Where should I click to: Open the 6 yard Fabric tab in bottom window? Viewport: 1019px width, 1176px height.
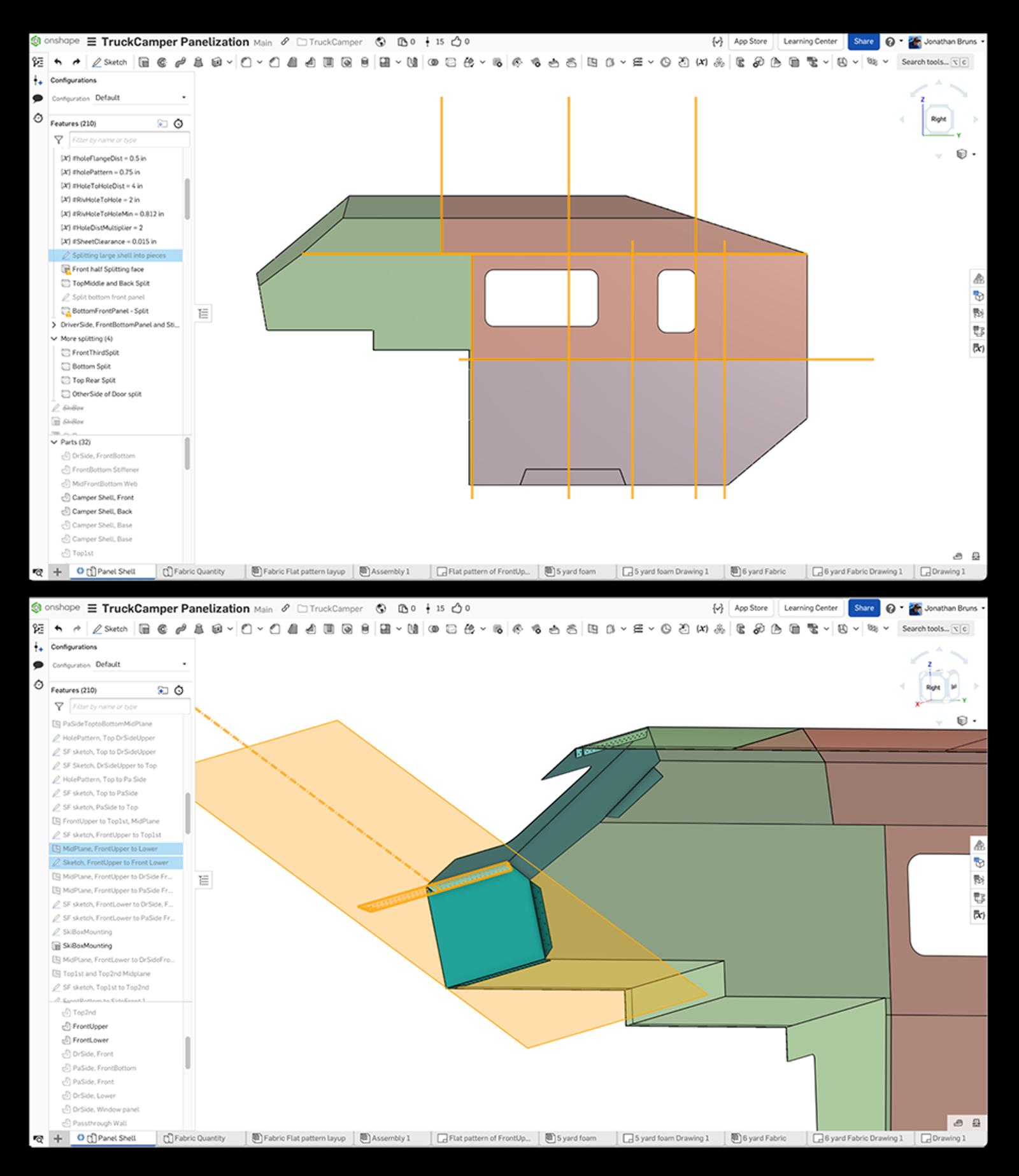click(x=764, y=1138)
